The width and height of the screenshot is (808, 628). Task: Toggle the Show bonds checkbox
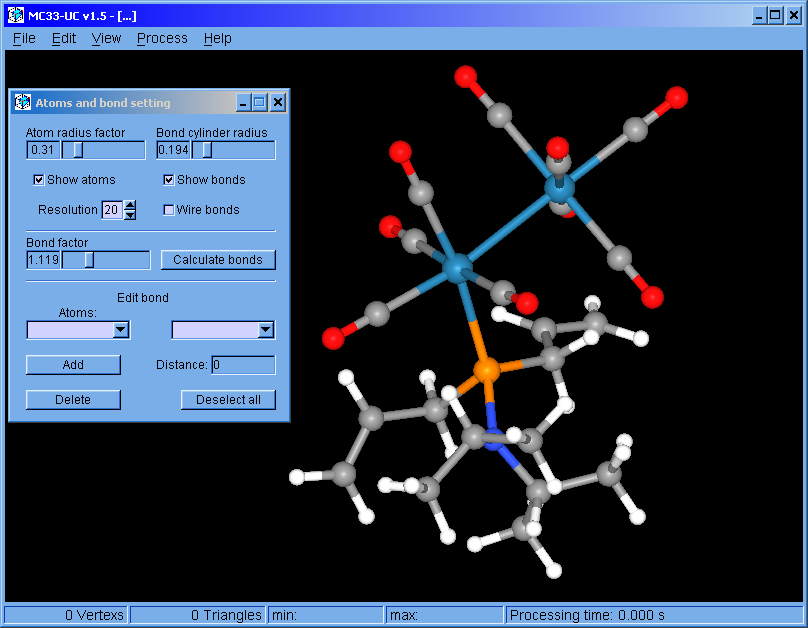(169, 180)
